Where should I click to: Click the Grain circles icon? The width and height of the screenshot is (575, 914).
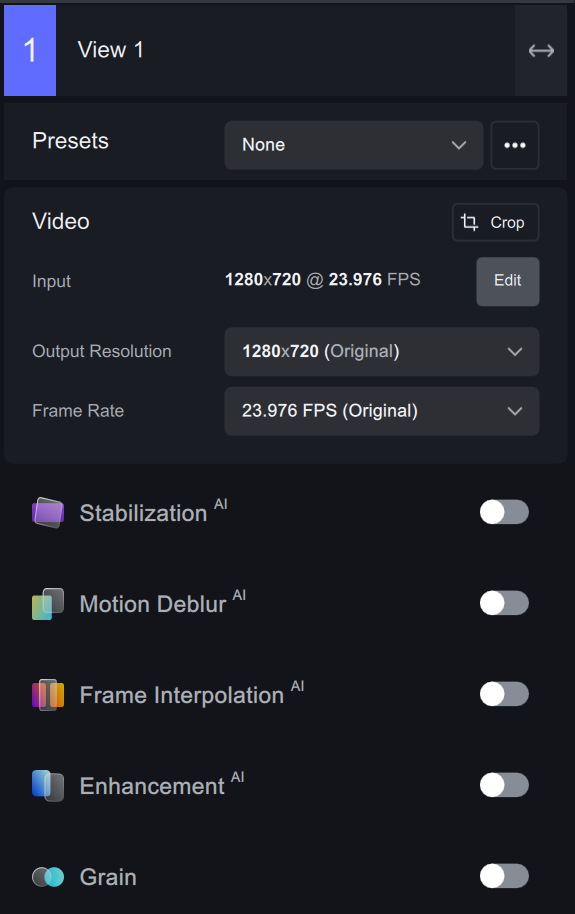tap(48, 877)
